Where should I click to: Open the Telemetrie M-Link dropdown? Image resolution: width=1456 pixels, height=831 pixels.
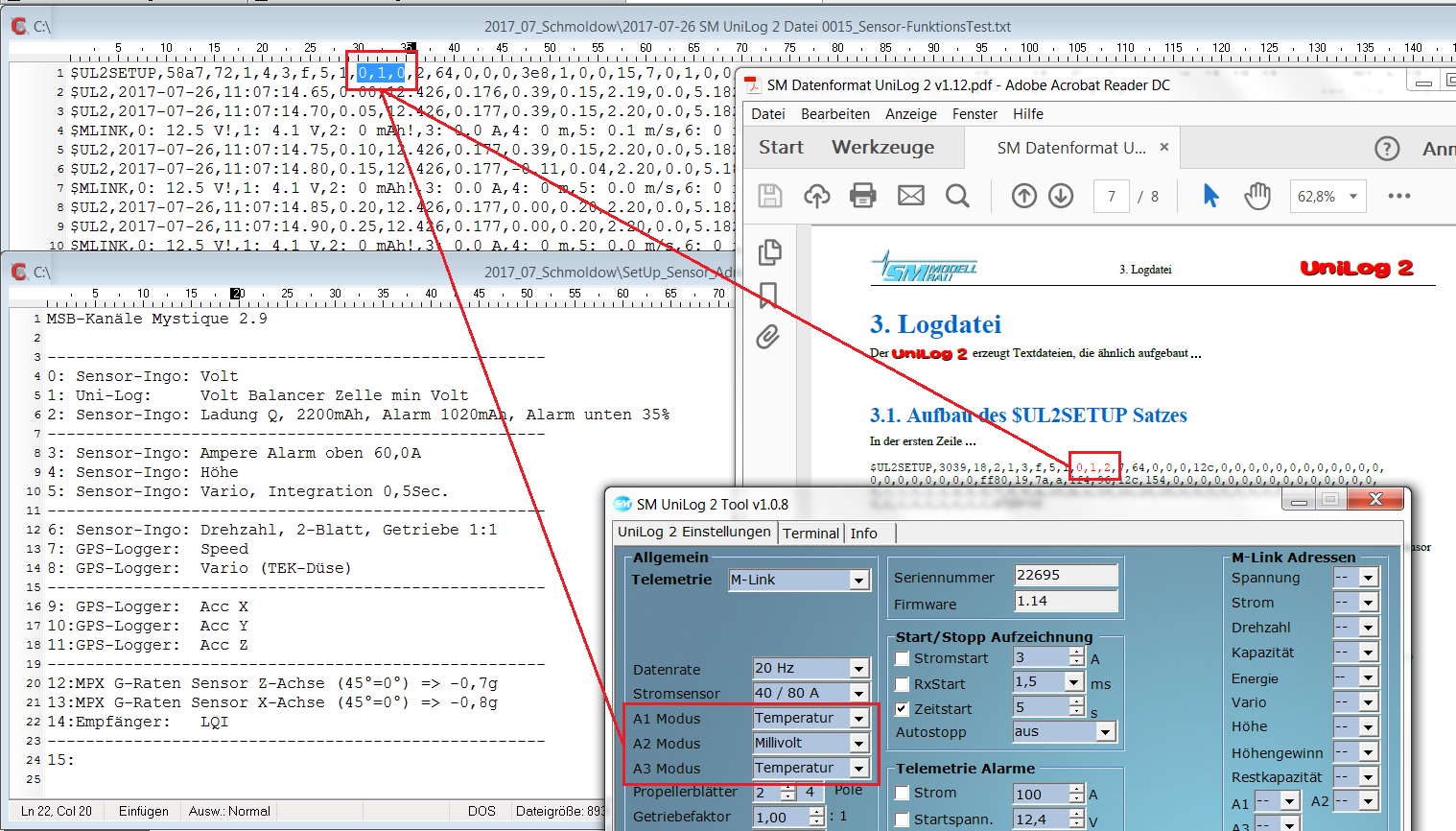click(858, 580)
